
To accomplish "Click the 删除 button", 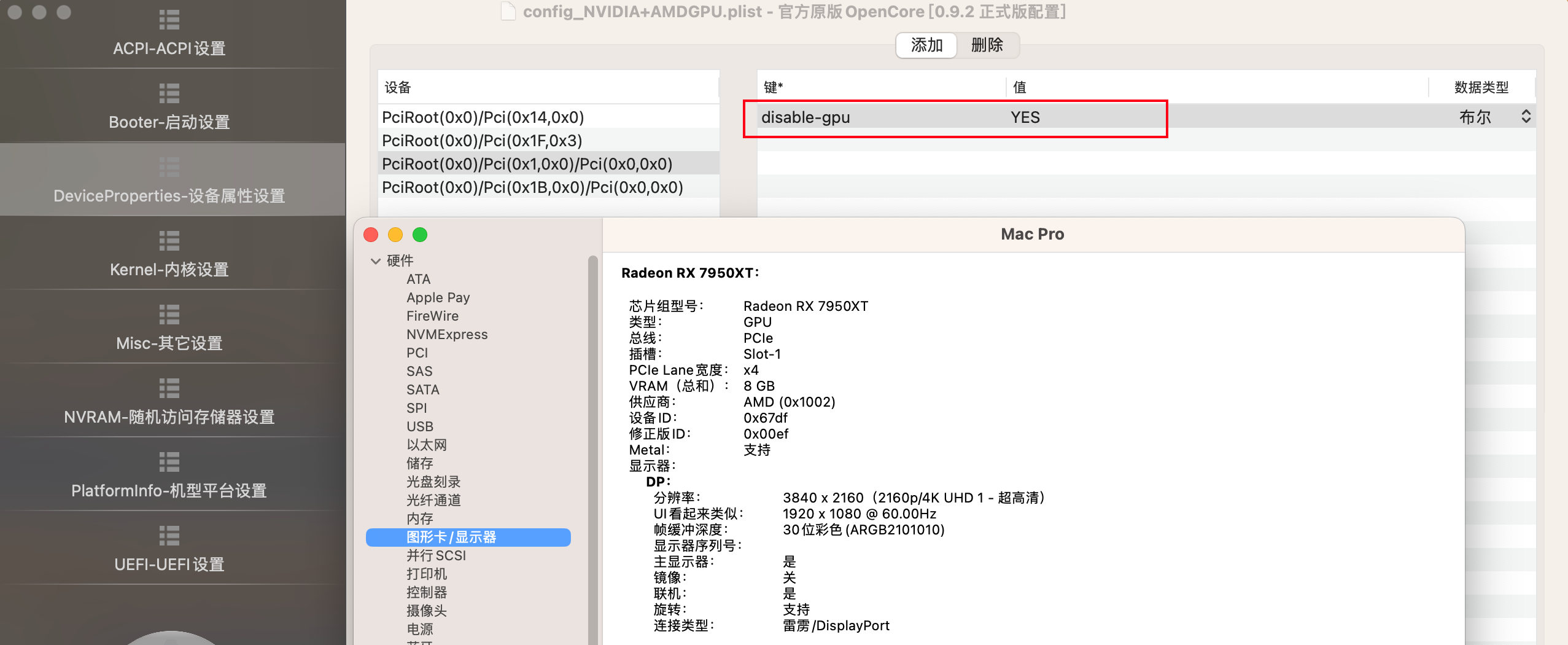I will point(987,45).
